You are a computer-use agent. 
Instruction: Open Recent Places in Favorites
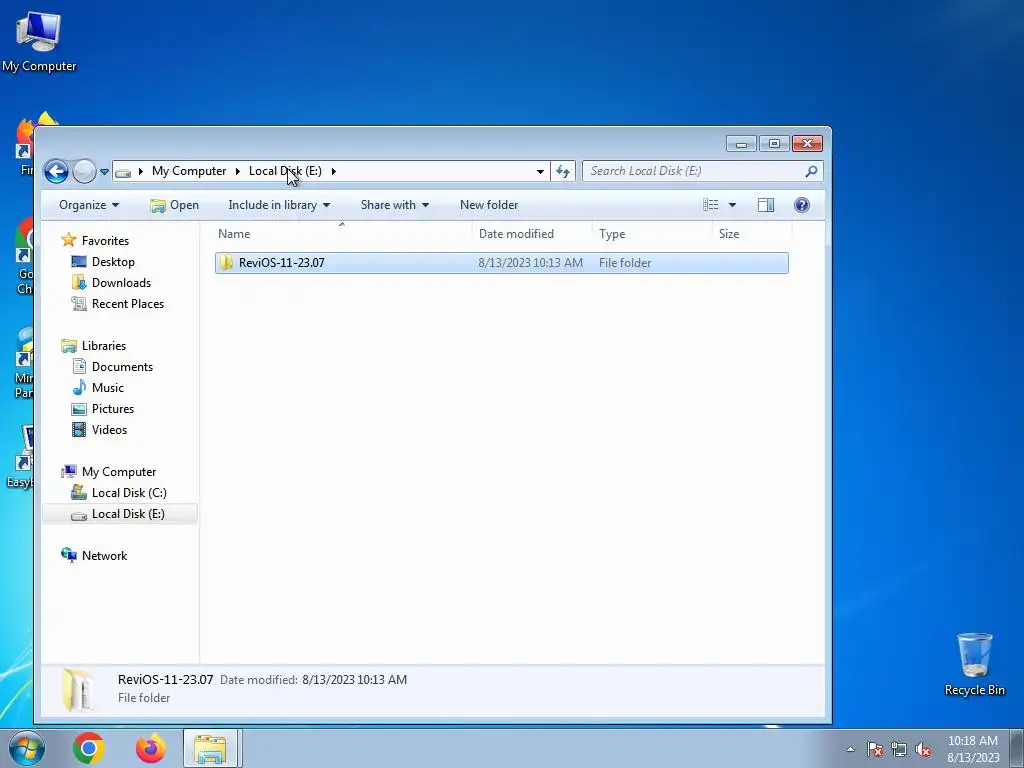pyautogui.click(x=128, y=304)
